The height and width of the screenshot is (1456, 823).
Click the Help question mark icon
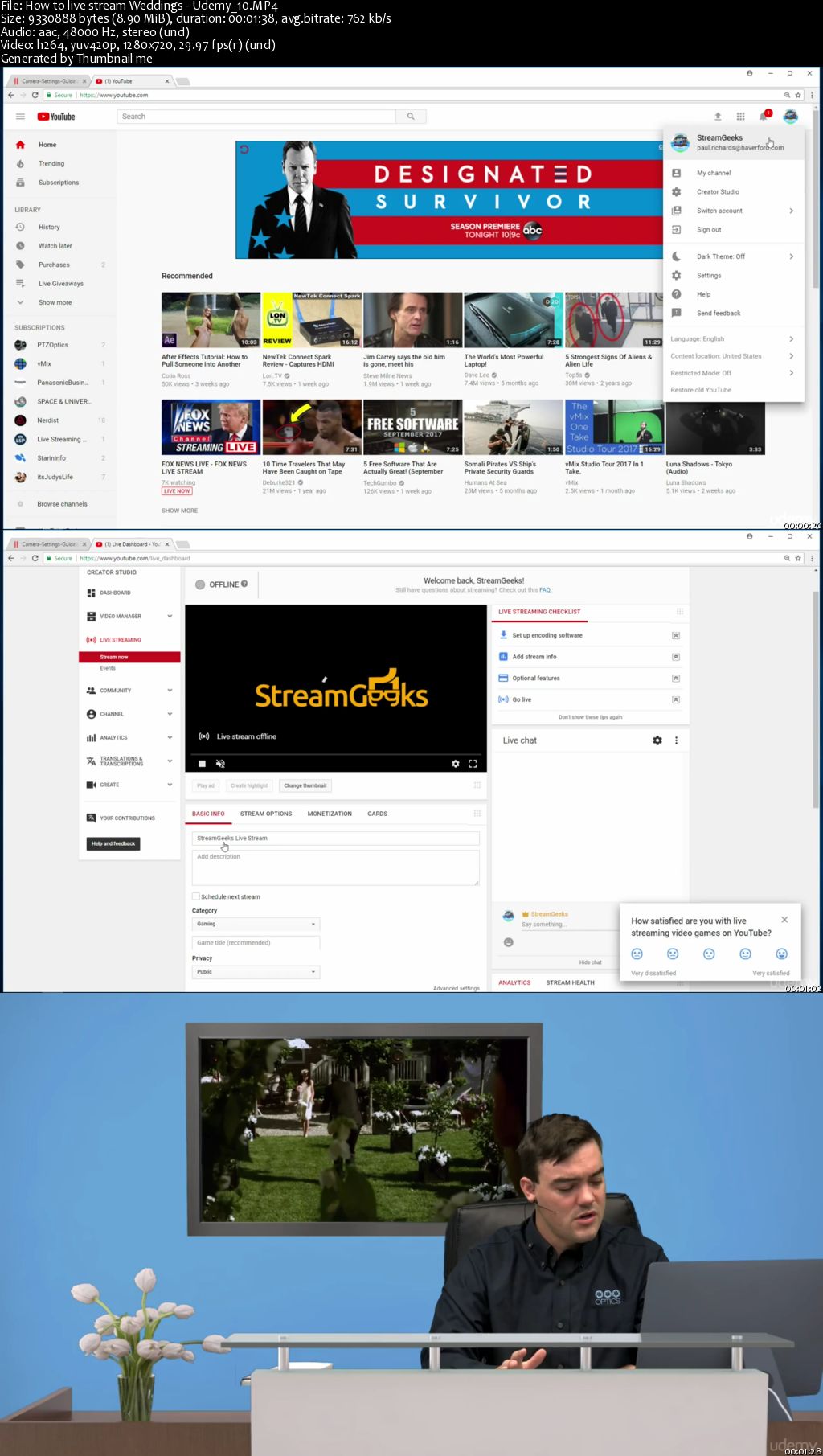(x=677, y=294)
